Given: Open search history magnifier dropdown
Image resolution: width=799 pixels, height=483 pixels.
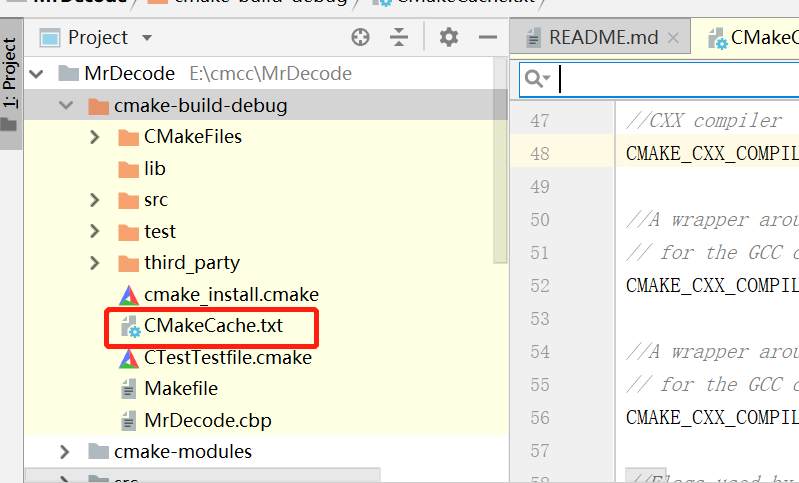Looking at the screenshot, I should point(538,79).
